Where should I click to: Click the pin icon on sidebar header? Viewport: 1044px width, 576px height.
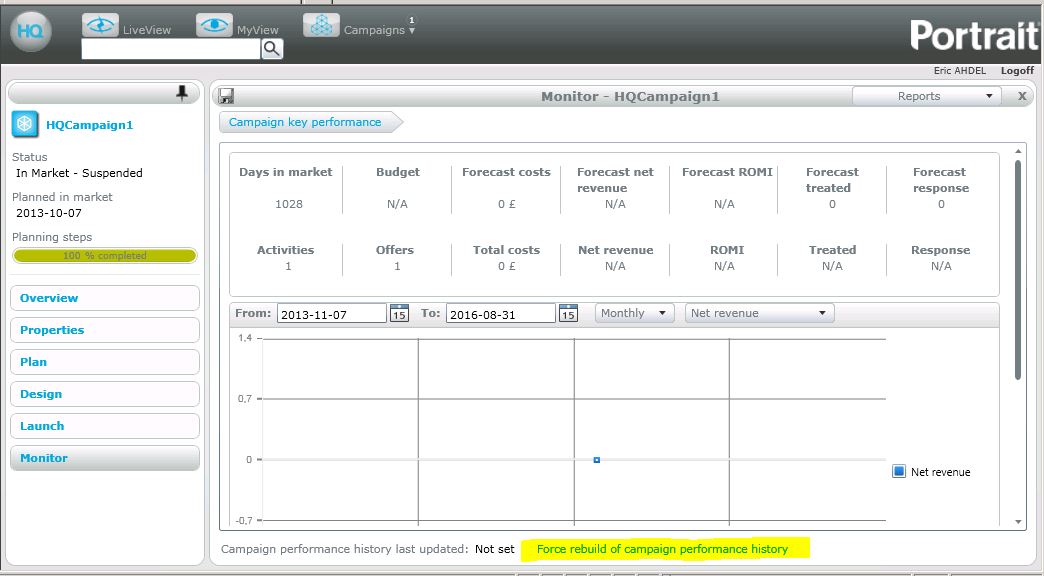pos(182,93)
